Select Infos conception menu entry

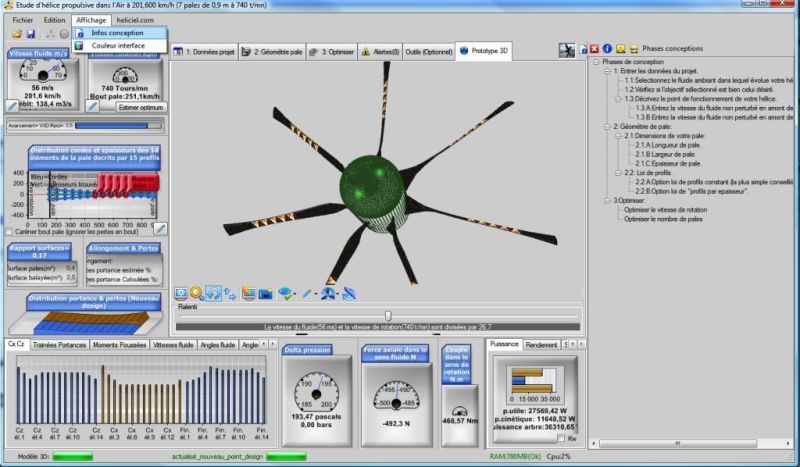tap(119, 33)
